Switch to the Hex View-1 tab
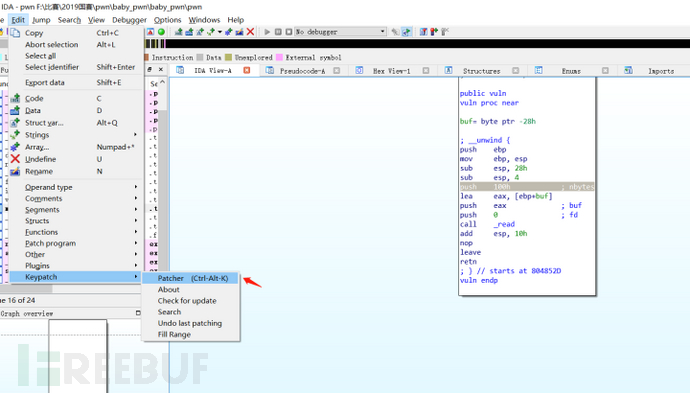 click(391, 71)
